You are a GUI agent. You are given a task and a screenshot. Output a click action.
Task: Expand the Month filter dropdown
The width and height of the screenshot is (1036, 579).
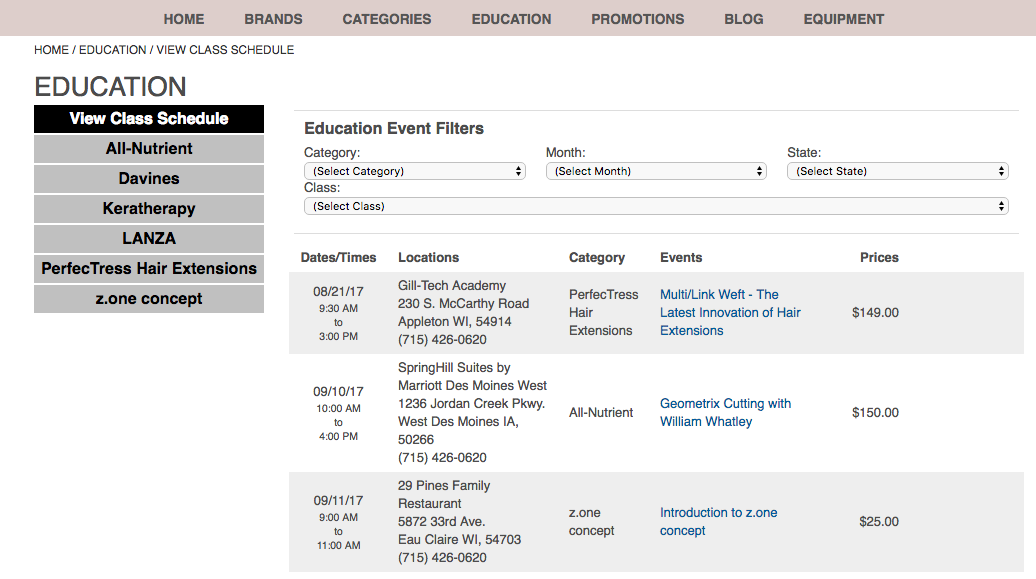pos(656,171)
